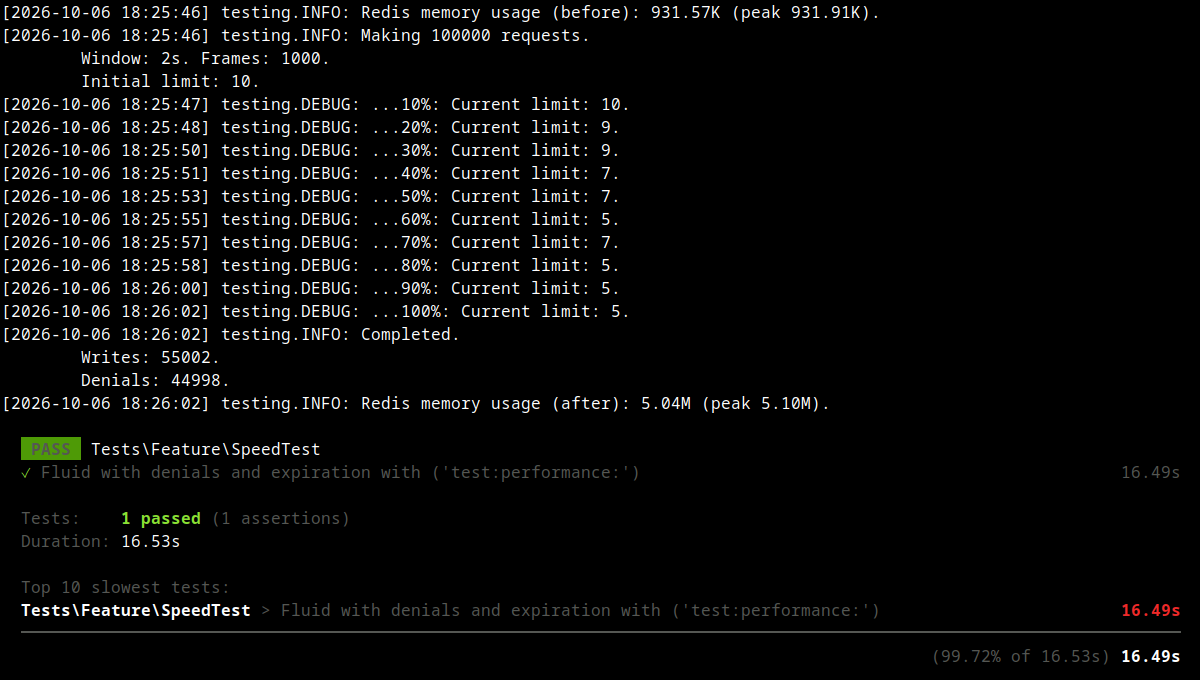Select the "Writes: 55002." line
Image resolution: width=1200 pixels, height=680 pixels.
[150, 358]
